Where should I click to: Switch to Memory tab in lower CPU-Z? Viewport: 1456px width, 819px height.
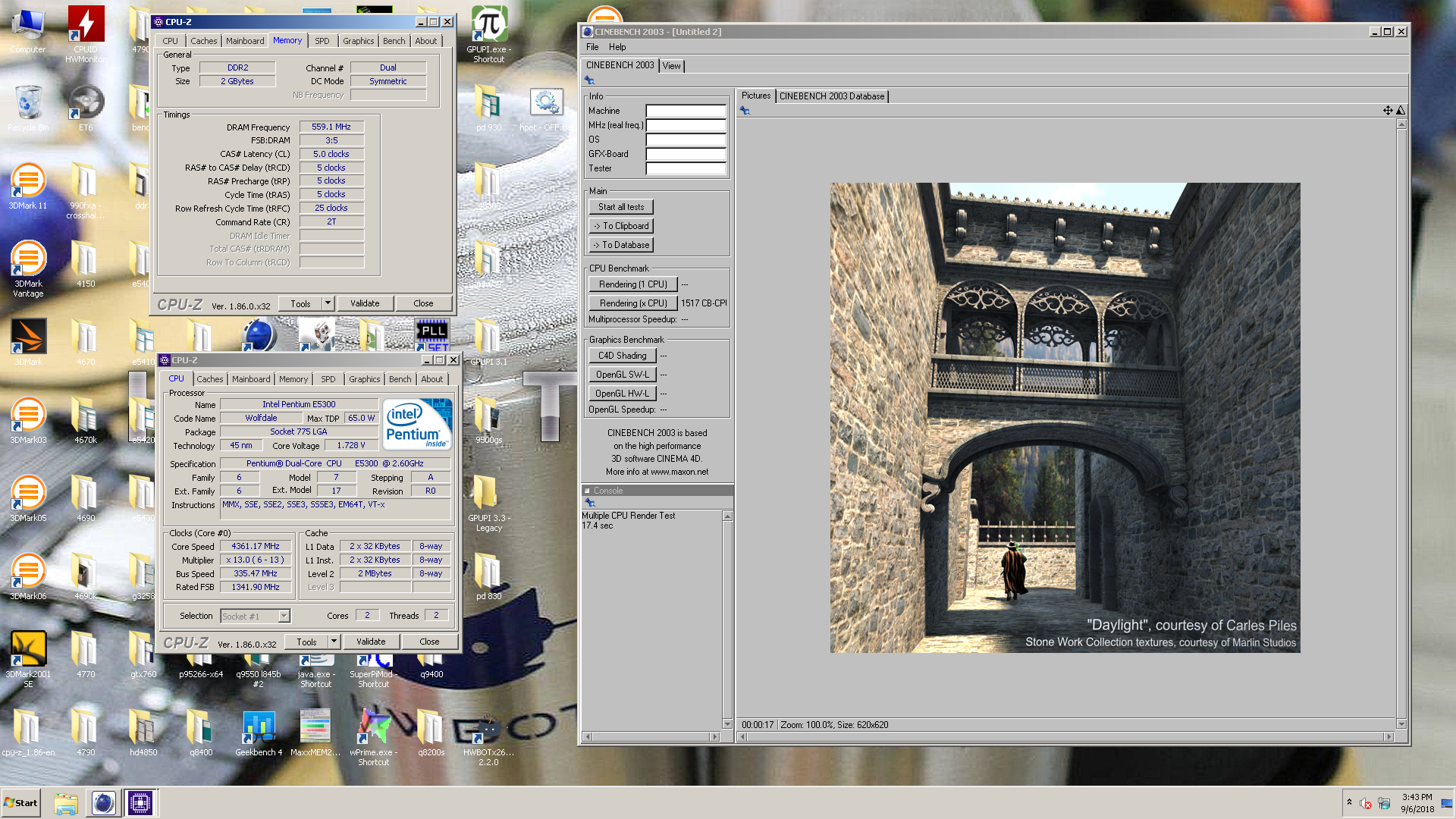click(x=293, y=379)
